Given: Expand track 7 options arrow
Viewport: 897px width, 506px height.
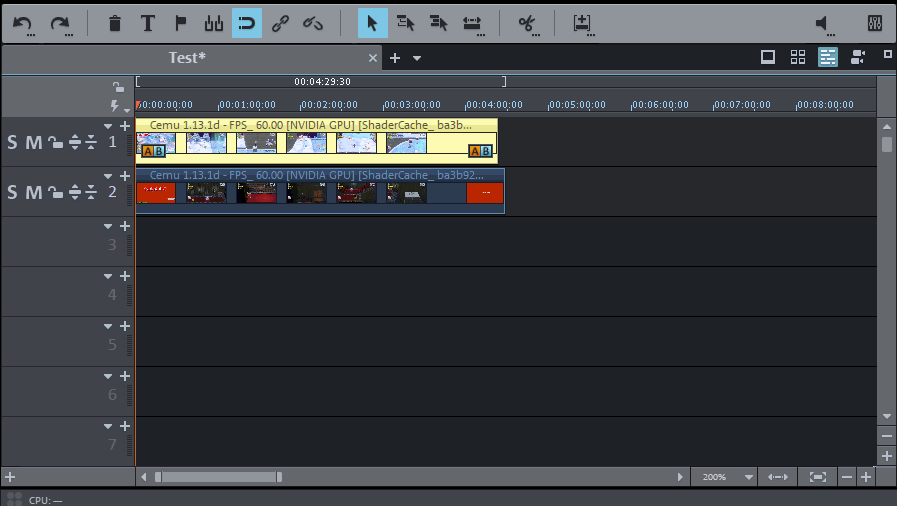Looking at the screenshot, I should click(x=108, y=427).
